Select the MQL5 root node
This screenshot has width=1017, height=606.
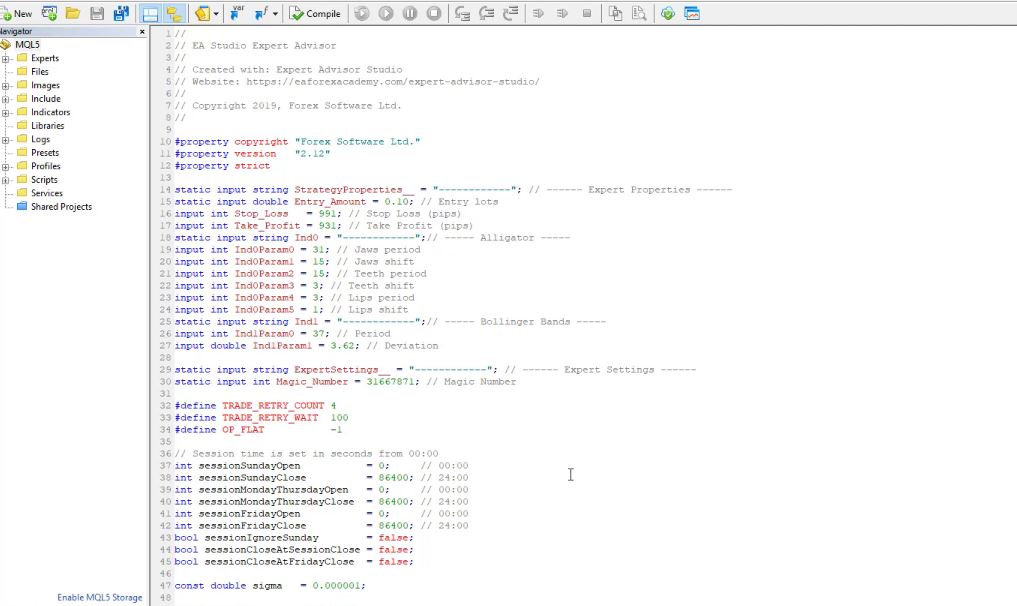tap(27, 45)
